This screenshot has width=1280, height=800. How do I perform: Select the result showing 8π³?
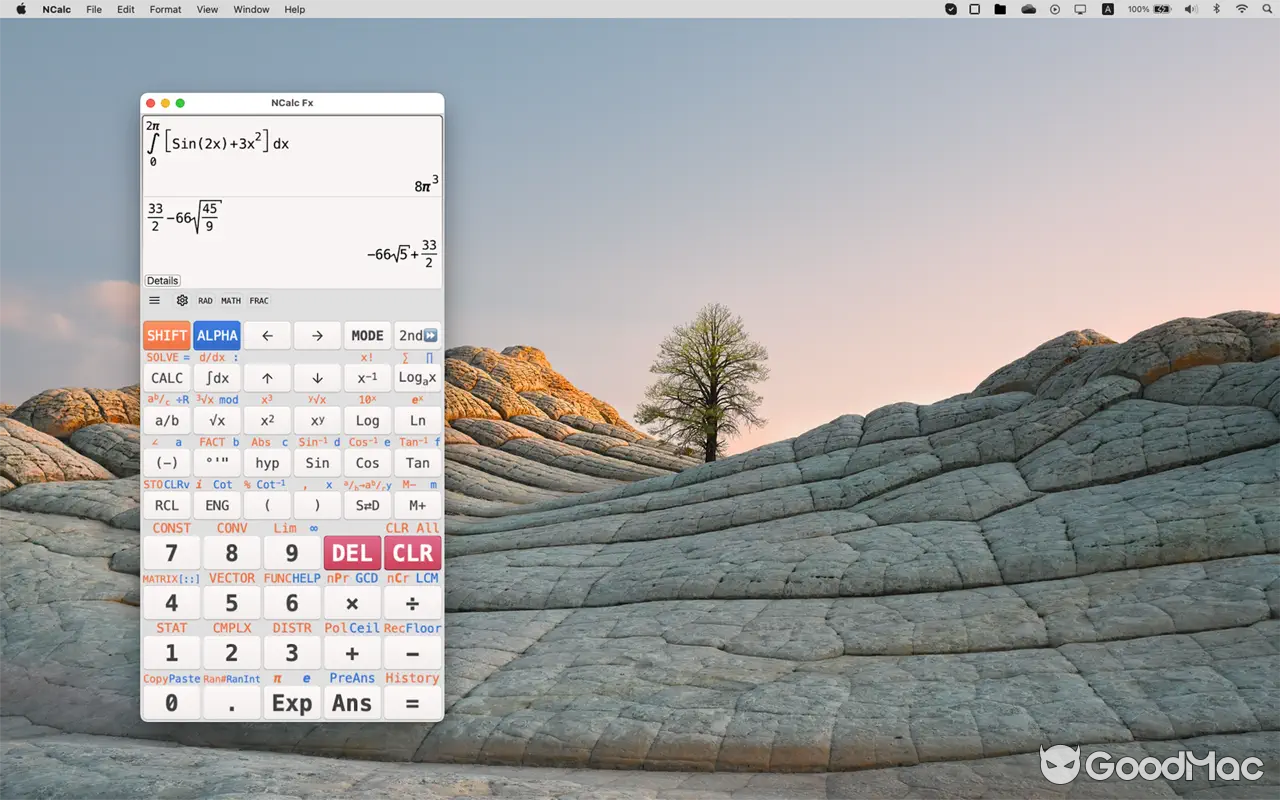tap(424, 183)
